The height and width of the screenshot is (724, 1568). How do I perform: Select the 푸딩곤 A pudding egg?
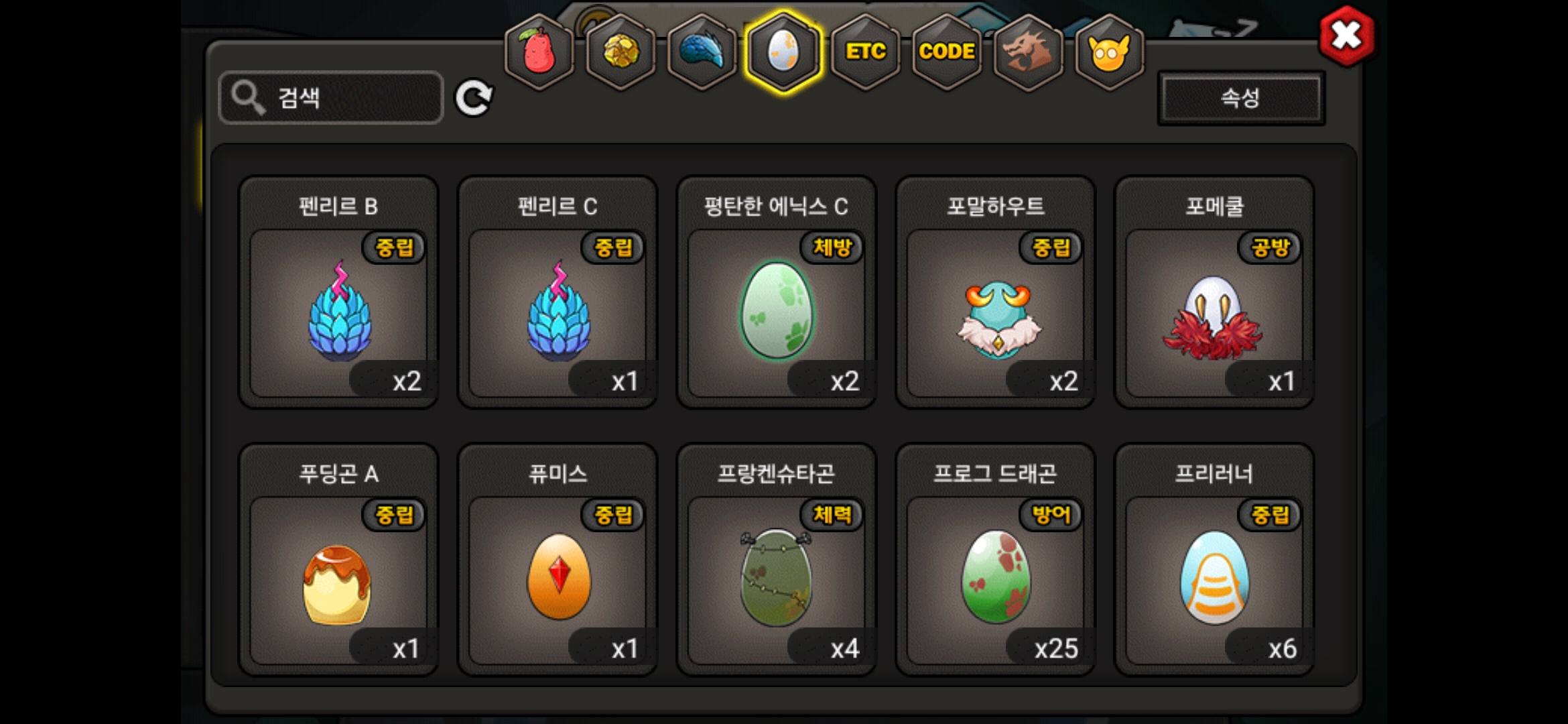(x=338, y=560)
